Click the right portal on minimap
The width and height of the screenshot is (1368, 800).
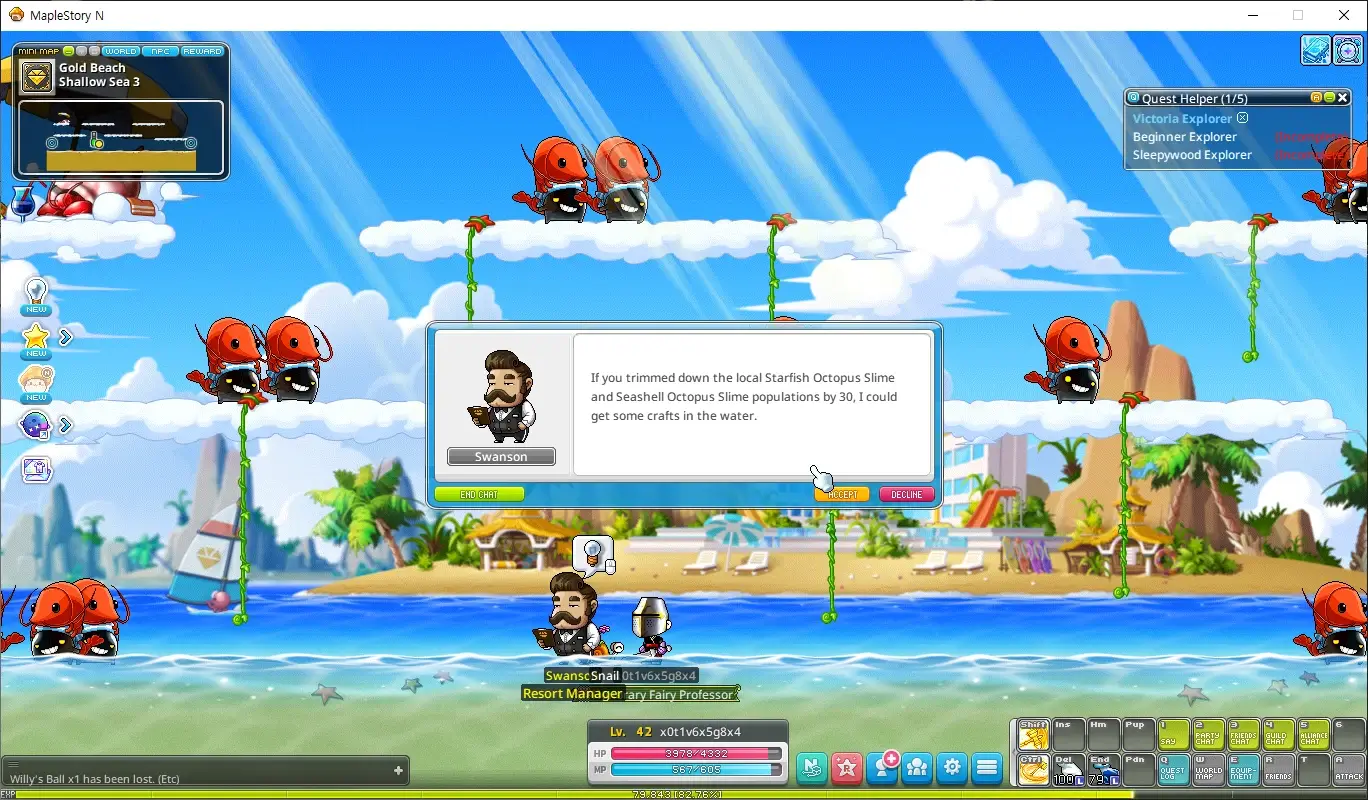[x=190, y=143]
